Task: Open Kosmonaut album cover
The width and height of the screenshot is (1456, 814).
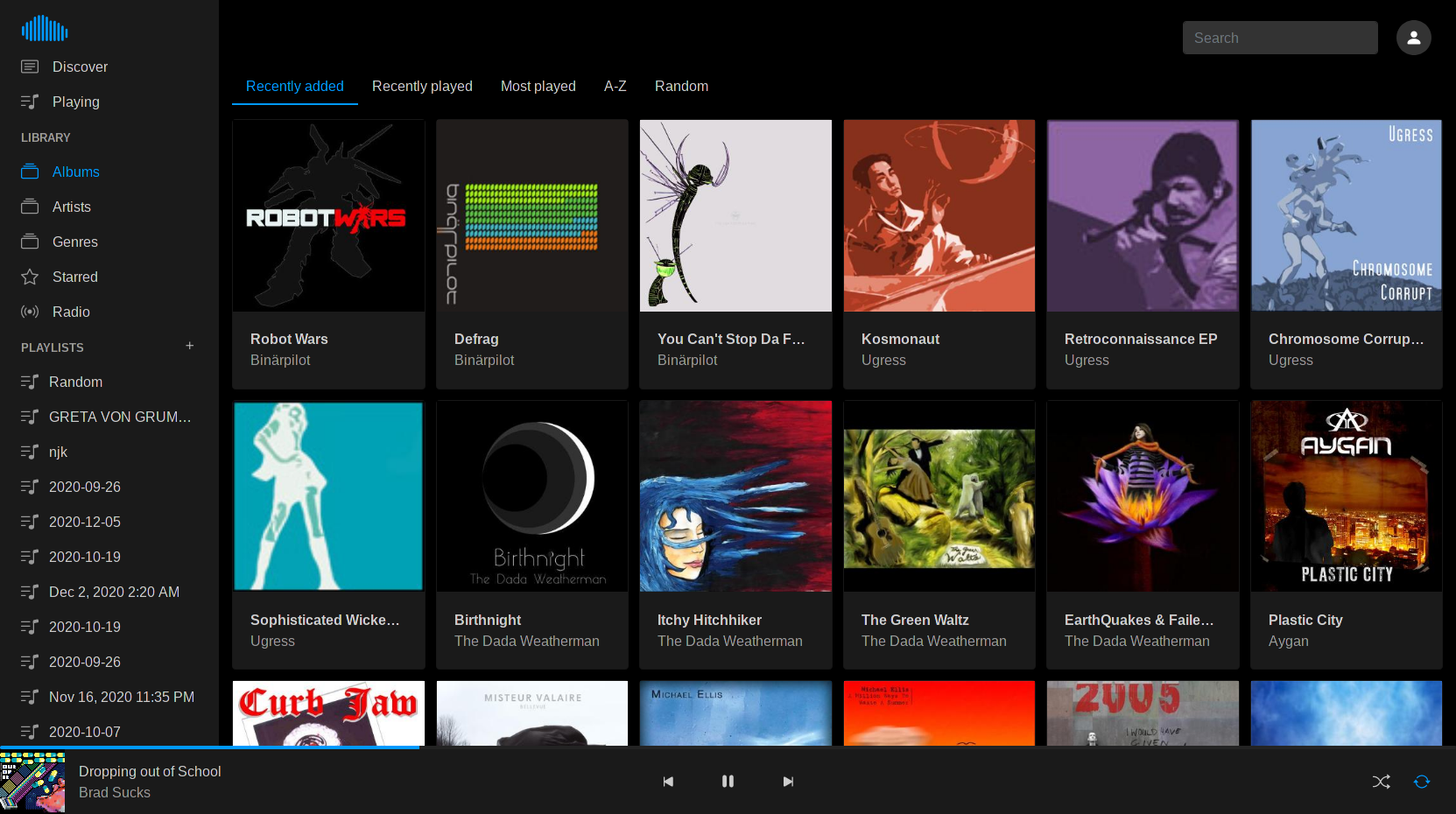Action: click(x=939, y=215)
